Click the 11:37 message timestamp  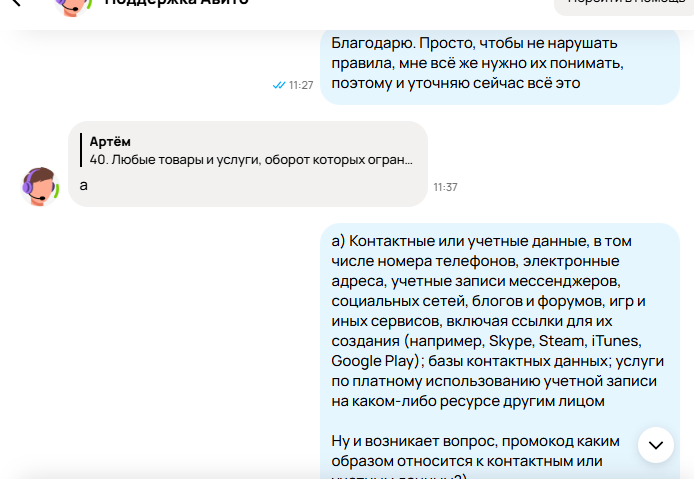pyautogui.click(x=446, y=187)
